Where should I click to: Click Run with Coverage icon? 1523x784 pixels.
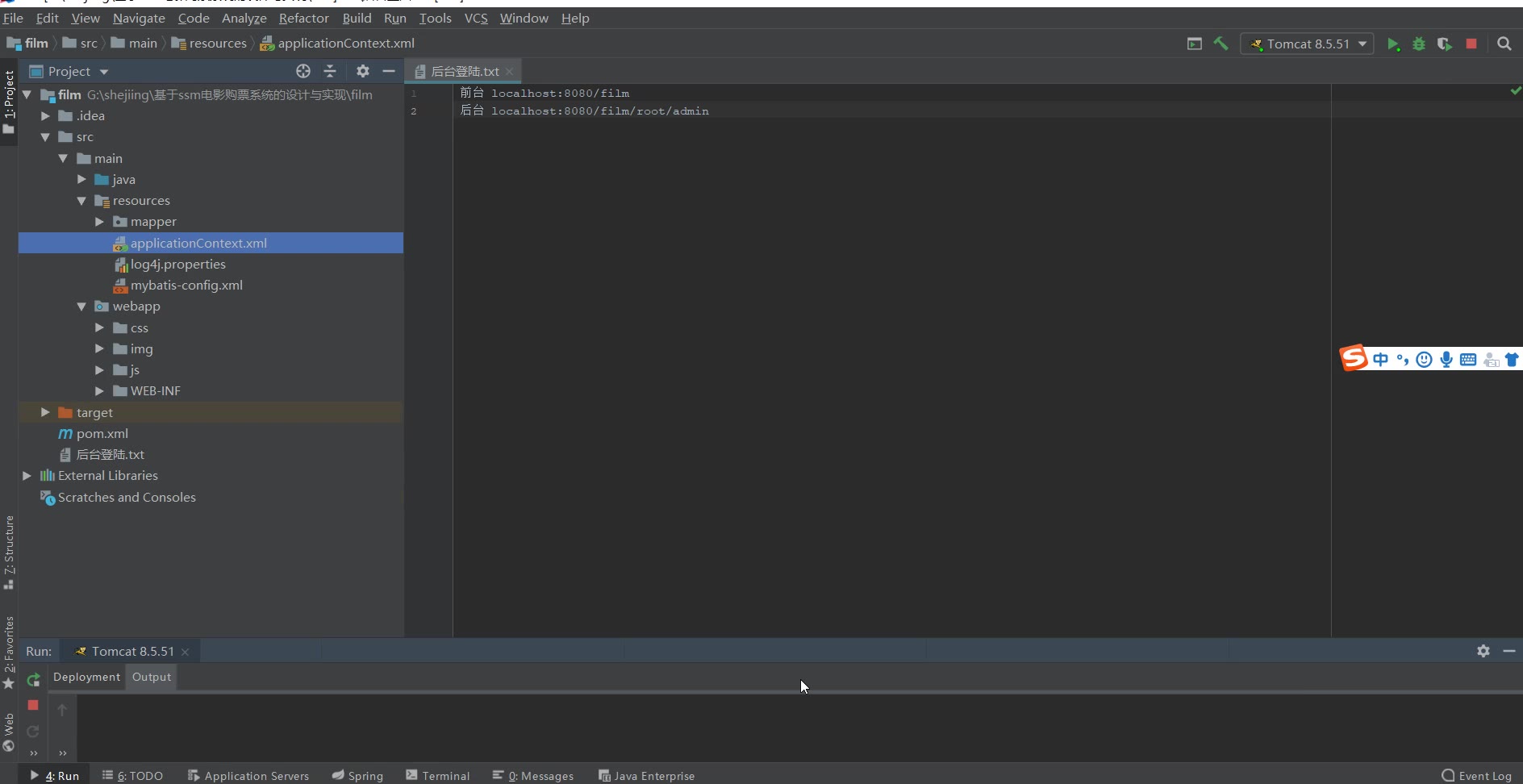tap(1445, 44)
